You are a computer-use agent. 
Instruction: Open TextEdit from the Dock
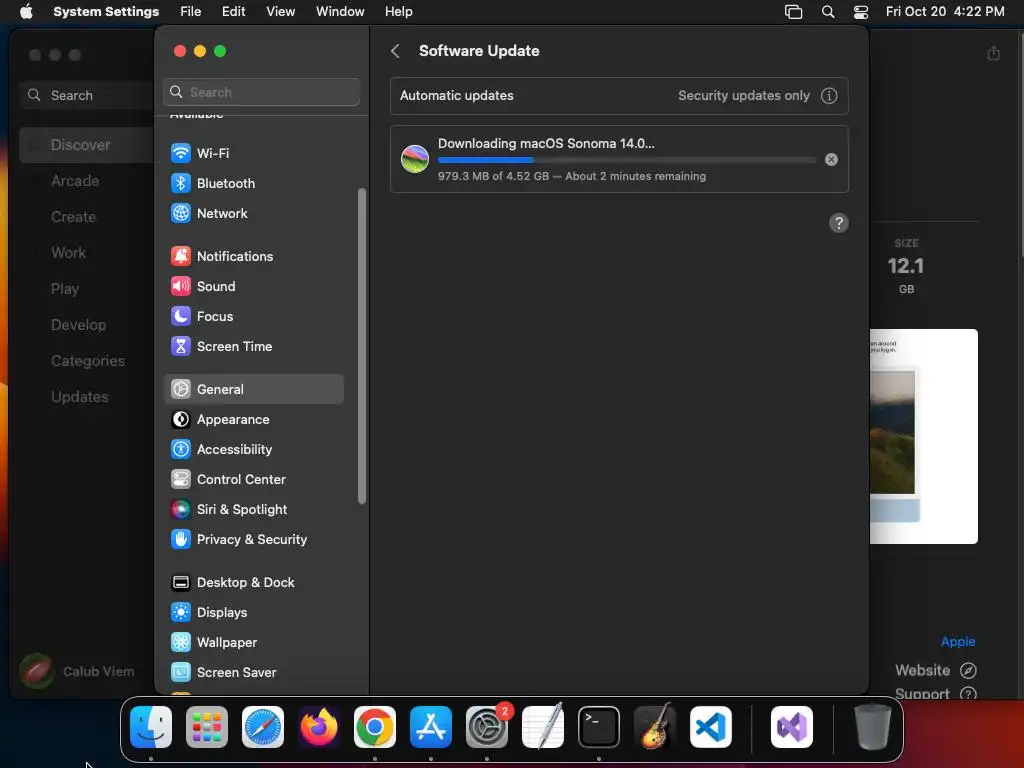click(543, 727)
